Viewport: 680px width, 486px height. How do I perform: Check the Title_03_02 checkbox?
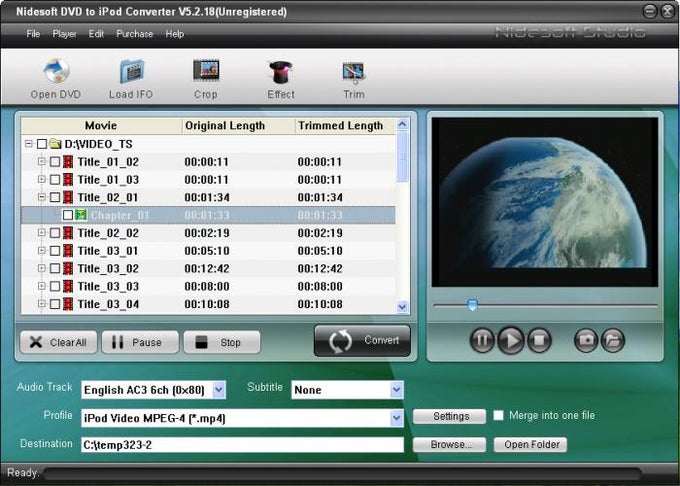coord(55,268)
